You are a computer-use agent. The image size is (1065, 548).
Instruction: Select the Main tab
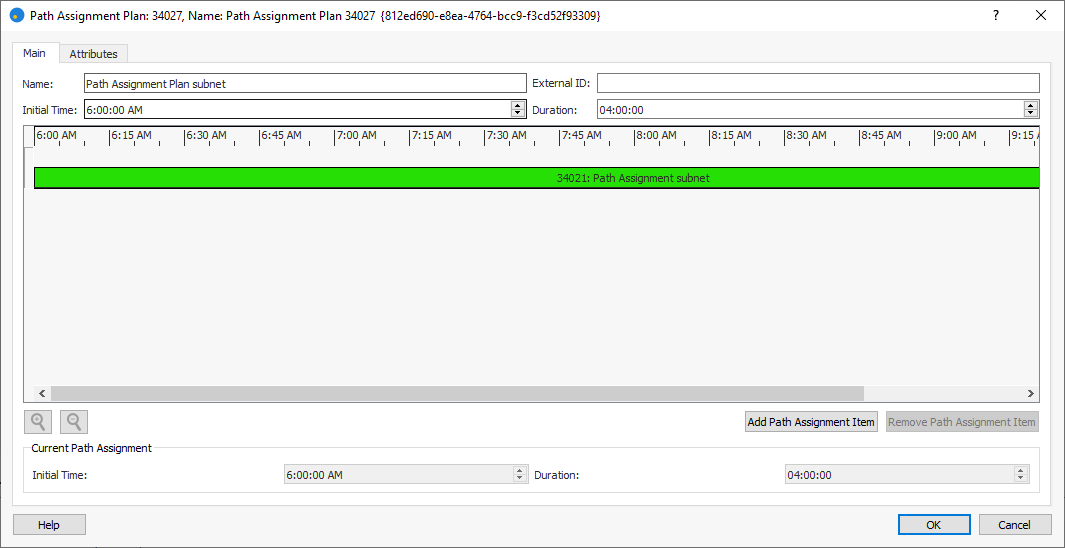pos(35,53)
